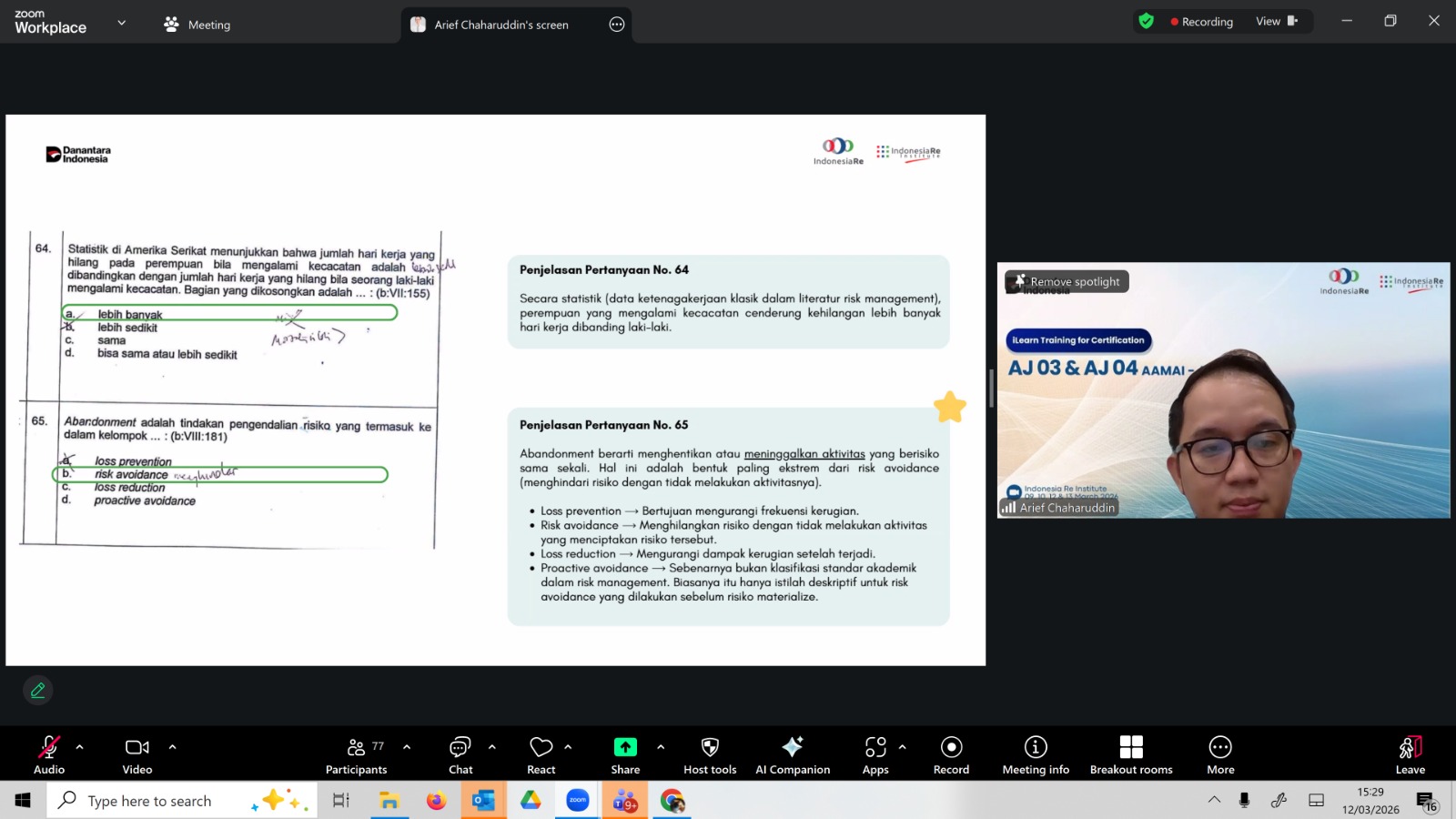Click Remove spotlight button

[1067, 282]
